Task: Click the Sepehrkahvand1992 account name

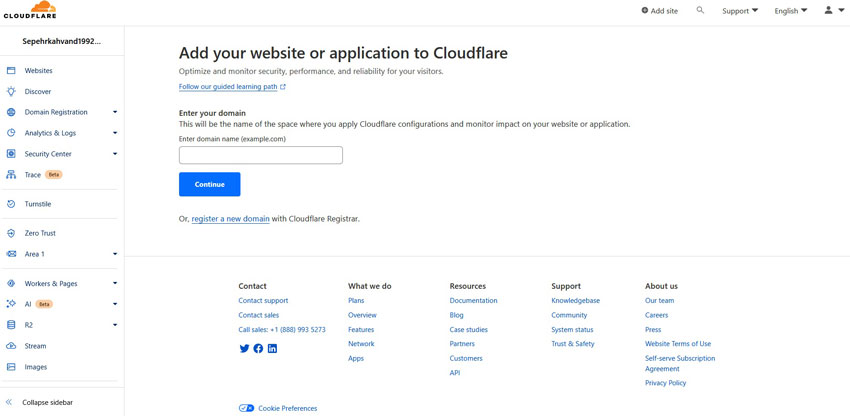Action: (x=62, y=41)
